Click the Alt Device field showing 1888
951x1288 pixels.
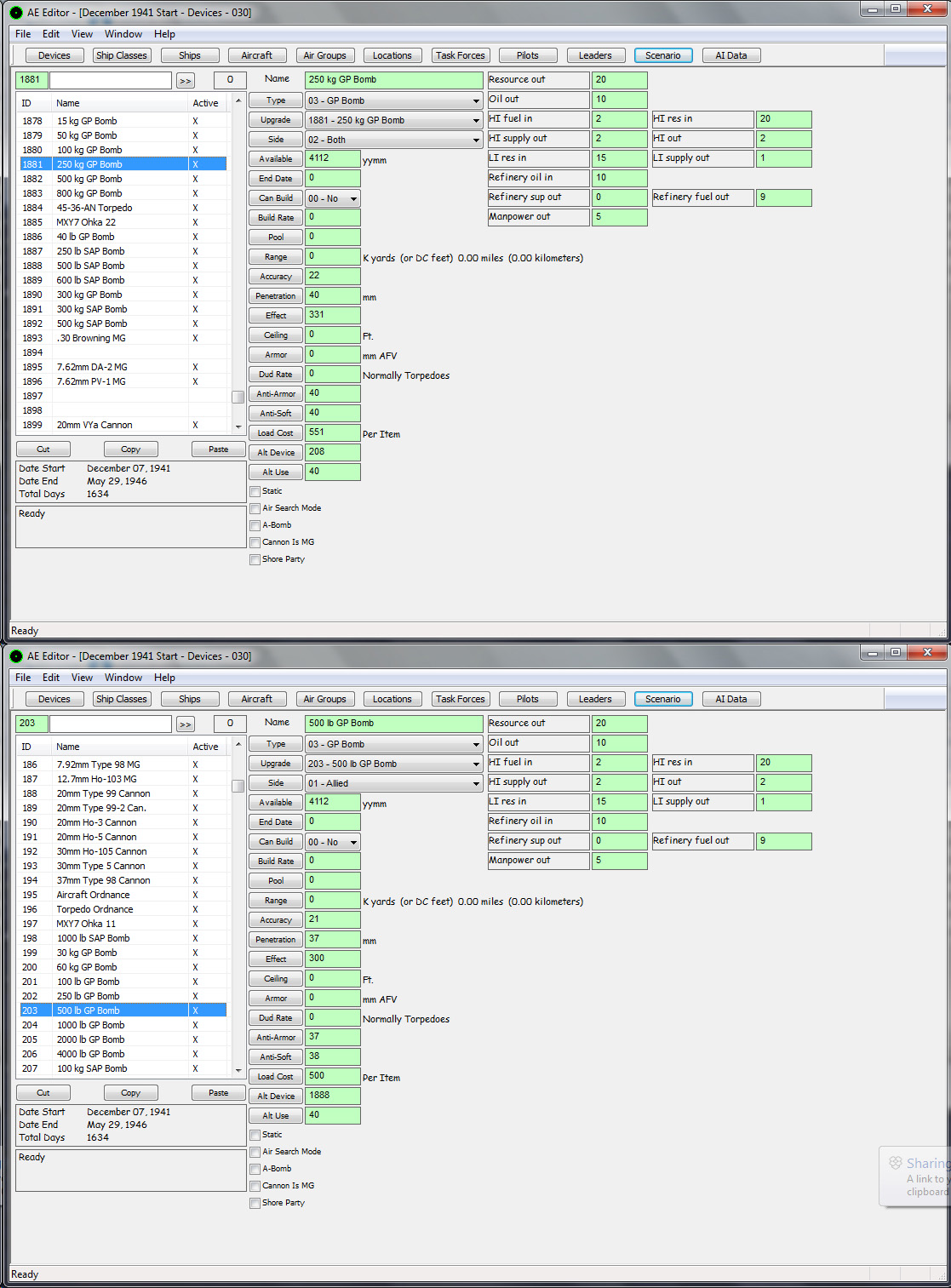[x=333, y=1096]
